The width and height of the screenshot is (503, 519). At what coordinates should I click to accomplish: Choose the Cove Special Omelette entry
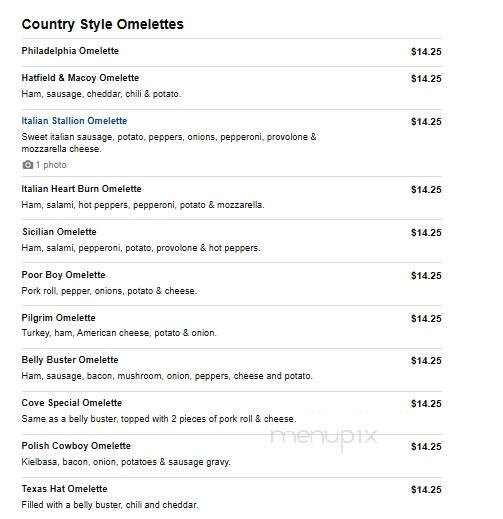tap(72, 403)
